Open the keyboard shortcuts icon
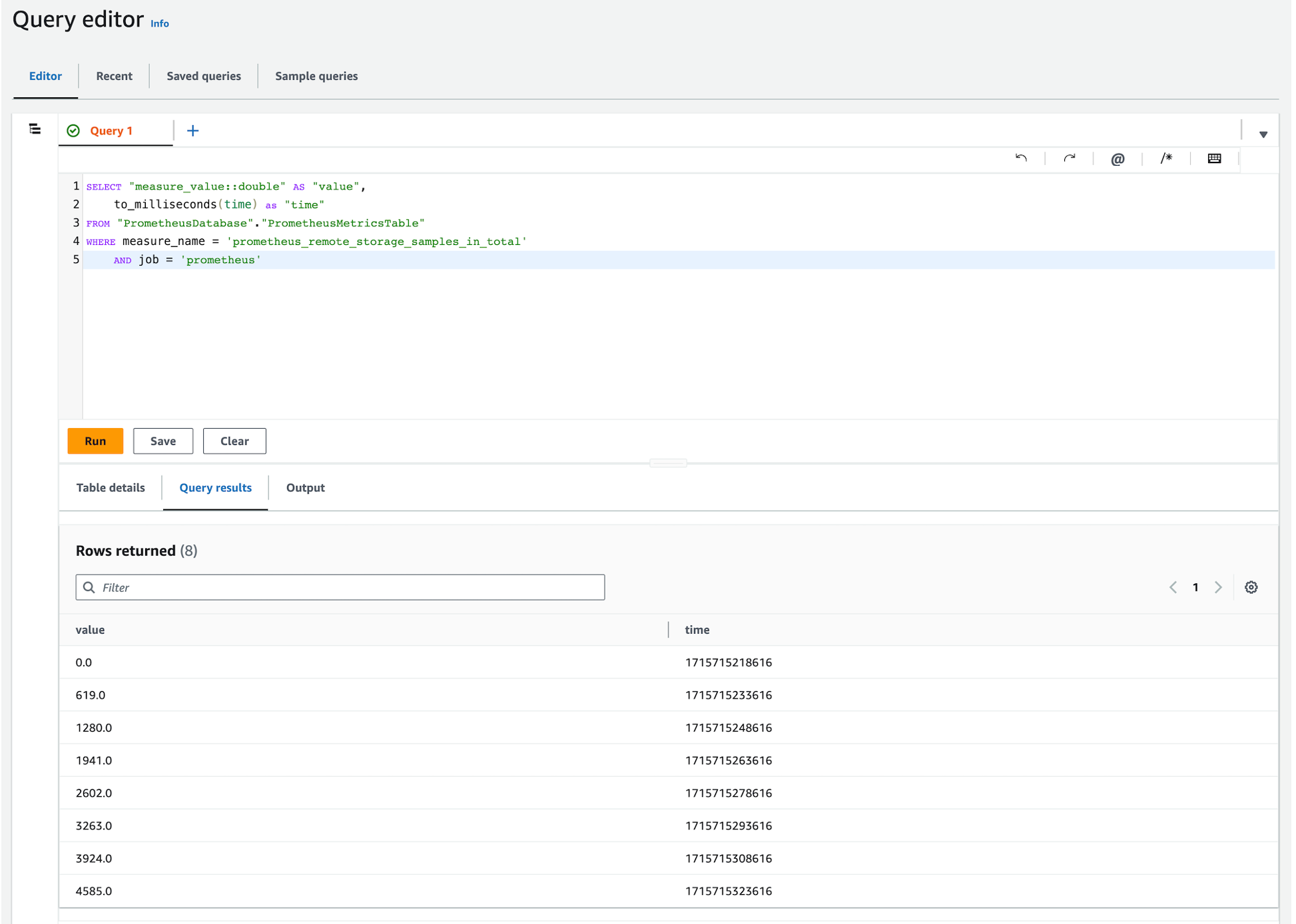Image resolution: width=1296 pixels, height=924 pixels. [1214, 158]
